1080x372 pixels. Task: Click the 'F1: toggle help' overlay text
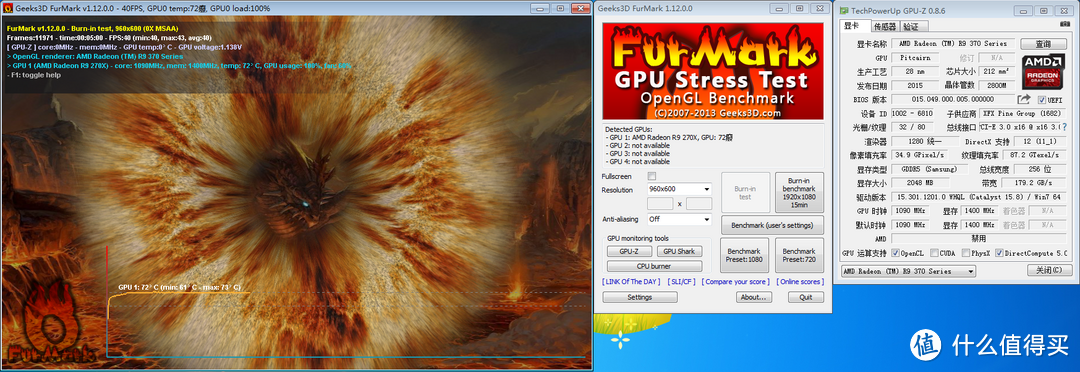tap(34, 74)
